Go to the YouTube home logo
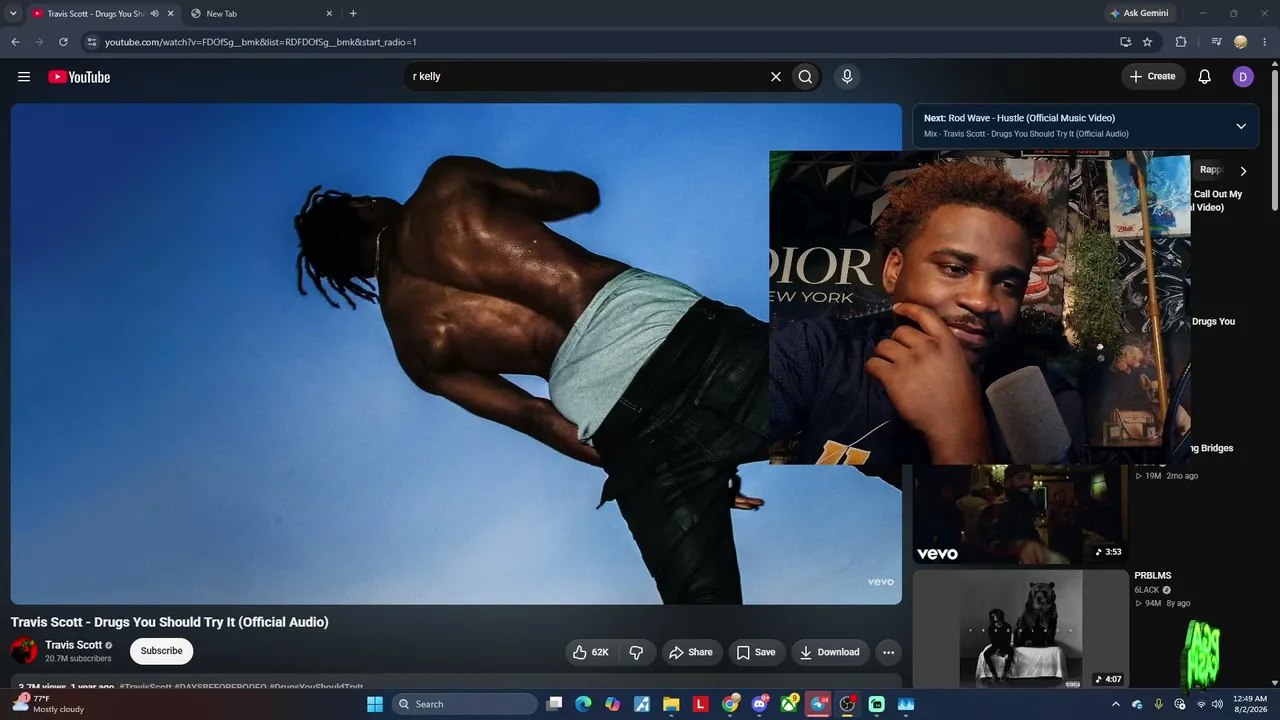This screenshot has width=1280, height=720. [79, 77]
